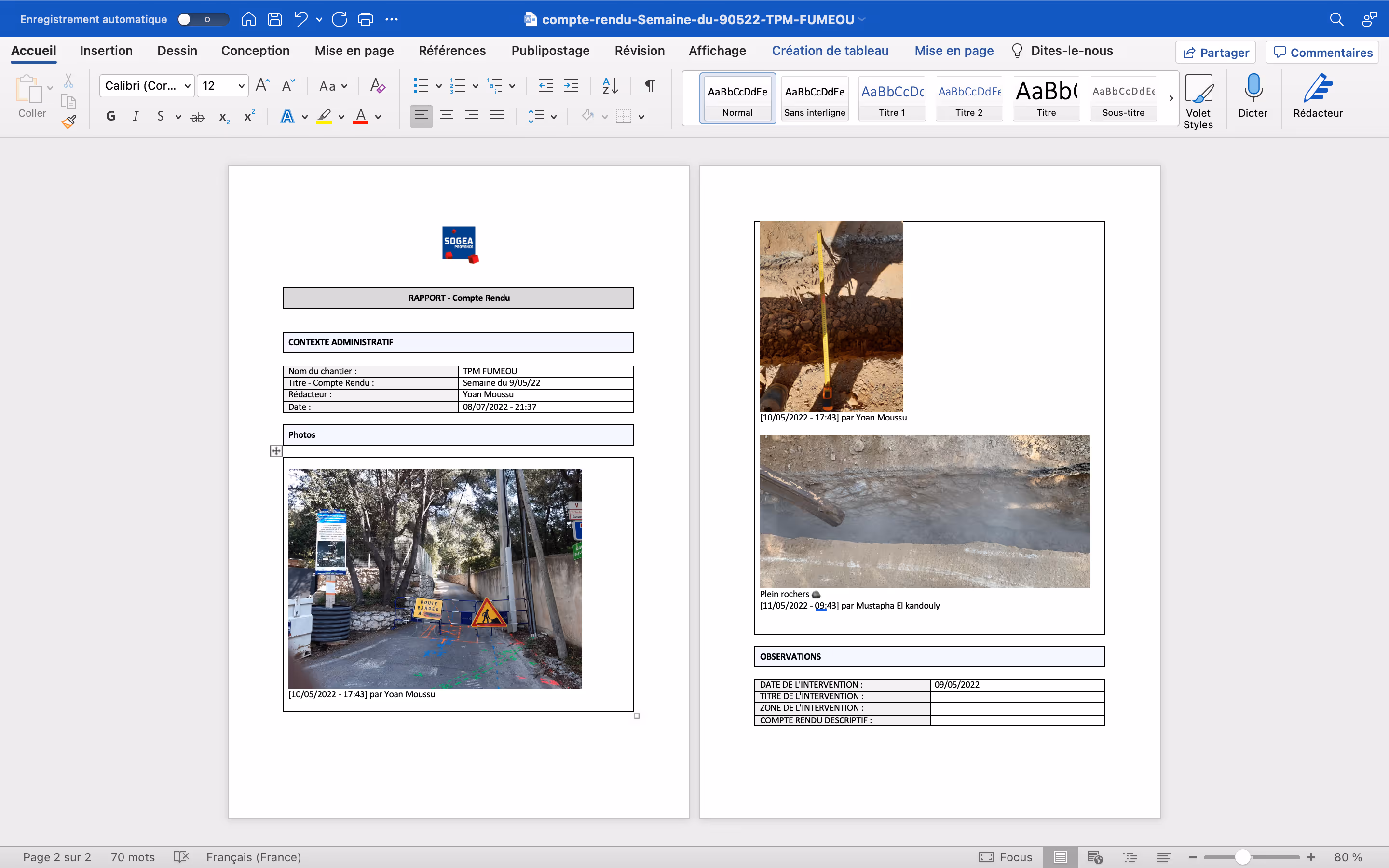Expand the styles gallery arrow
Viewport: 1389px width, 868px height.
[1171, 98]
